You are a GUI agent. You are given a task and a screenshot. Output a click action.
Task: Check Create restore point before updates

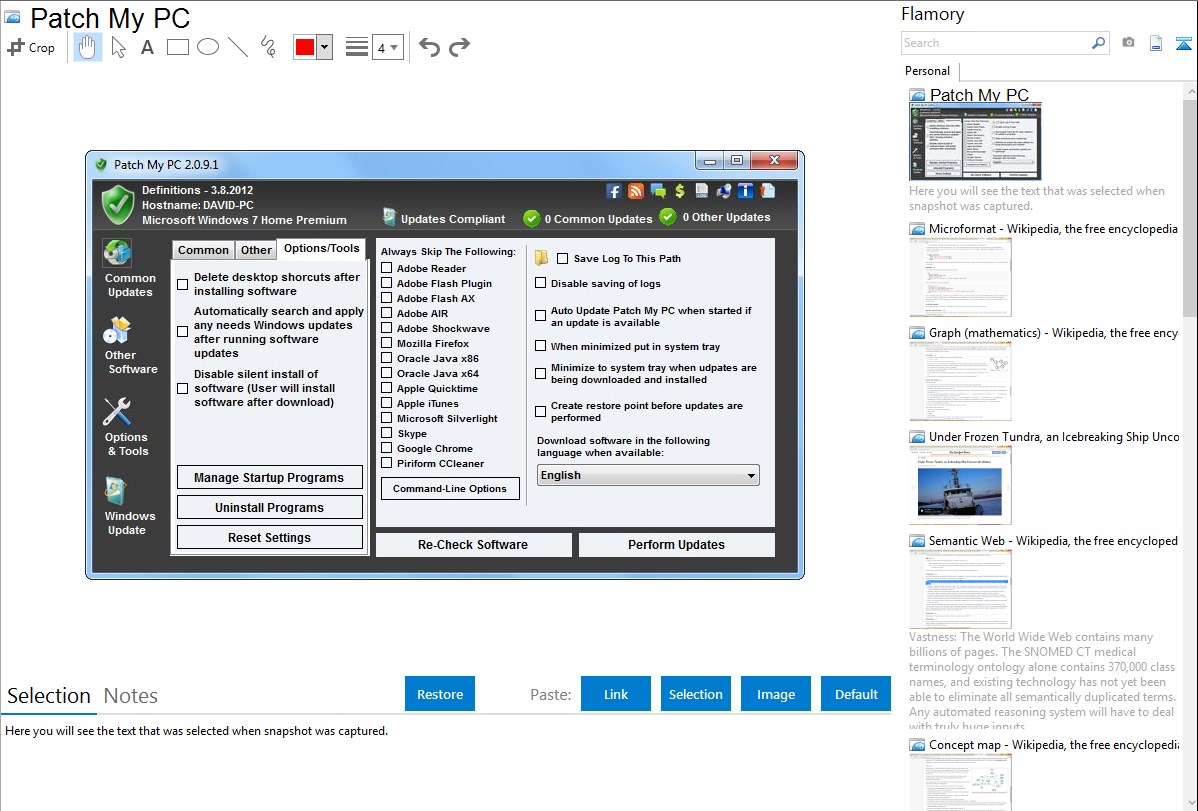click(x=541, y=411)
